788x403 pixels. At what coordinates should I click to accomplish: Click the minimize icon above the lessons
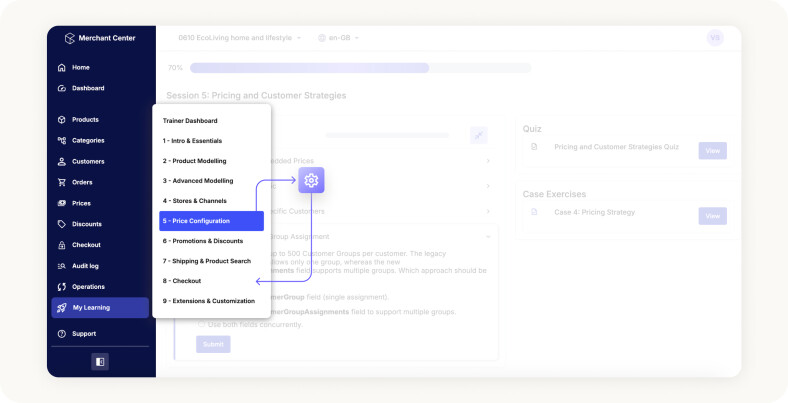click(478, 135)
